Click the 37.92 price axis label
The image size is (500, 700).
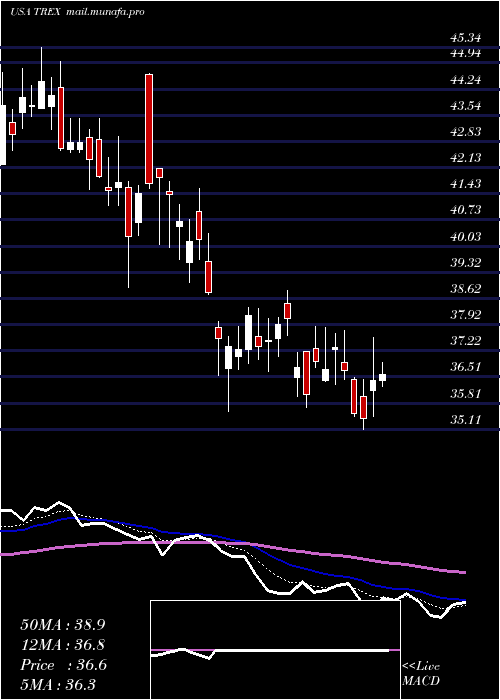(466, 315)
